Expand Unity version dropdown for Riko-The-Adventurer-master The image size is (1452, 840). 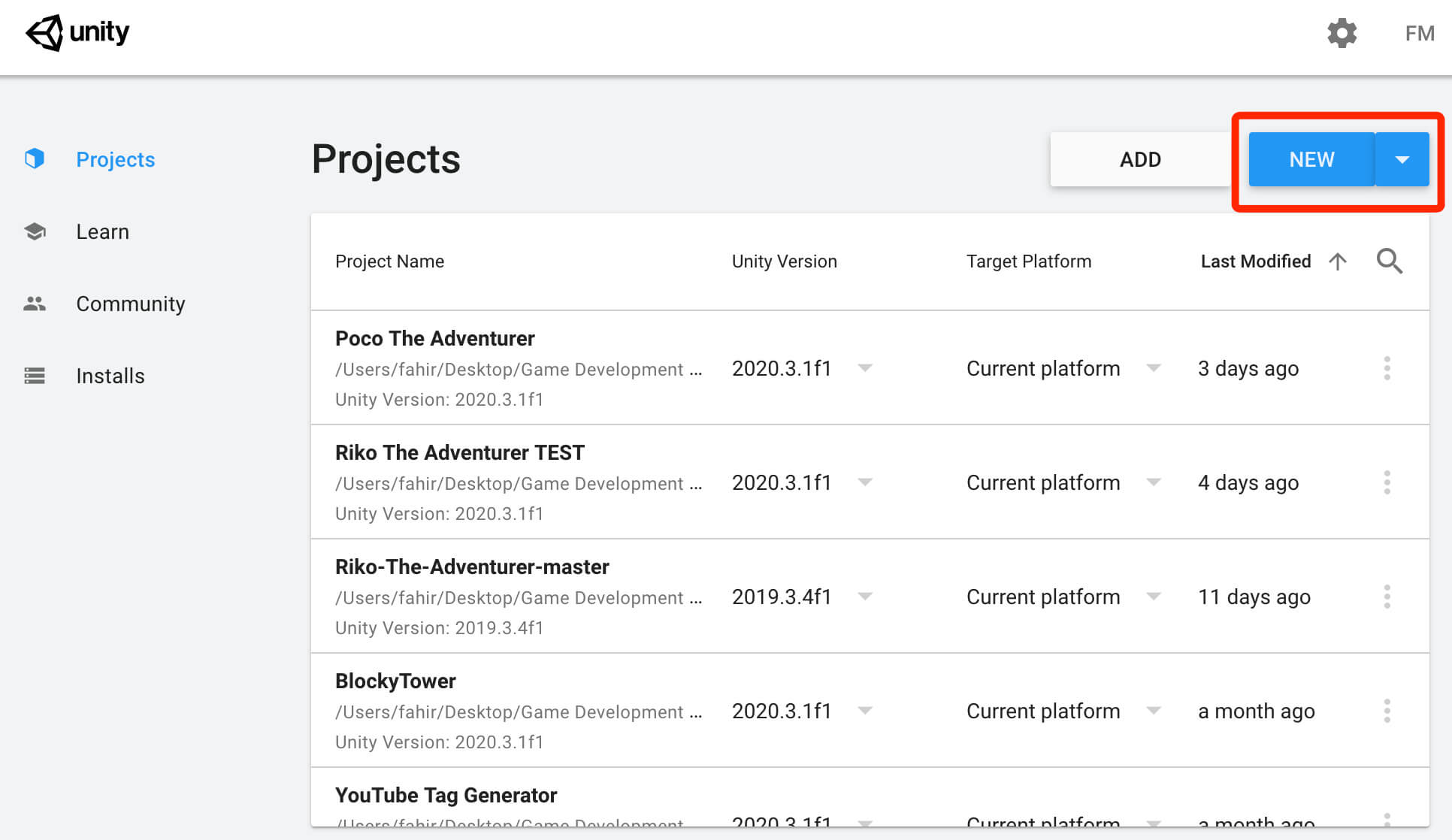[x=865, y=597]
